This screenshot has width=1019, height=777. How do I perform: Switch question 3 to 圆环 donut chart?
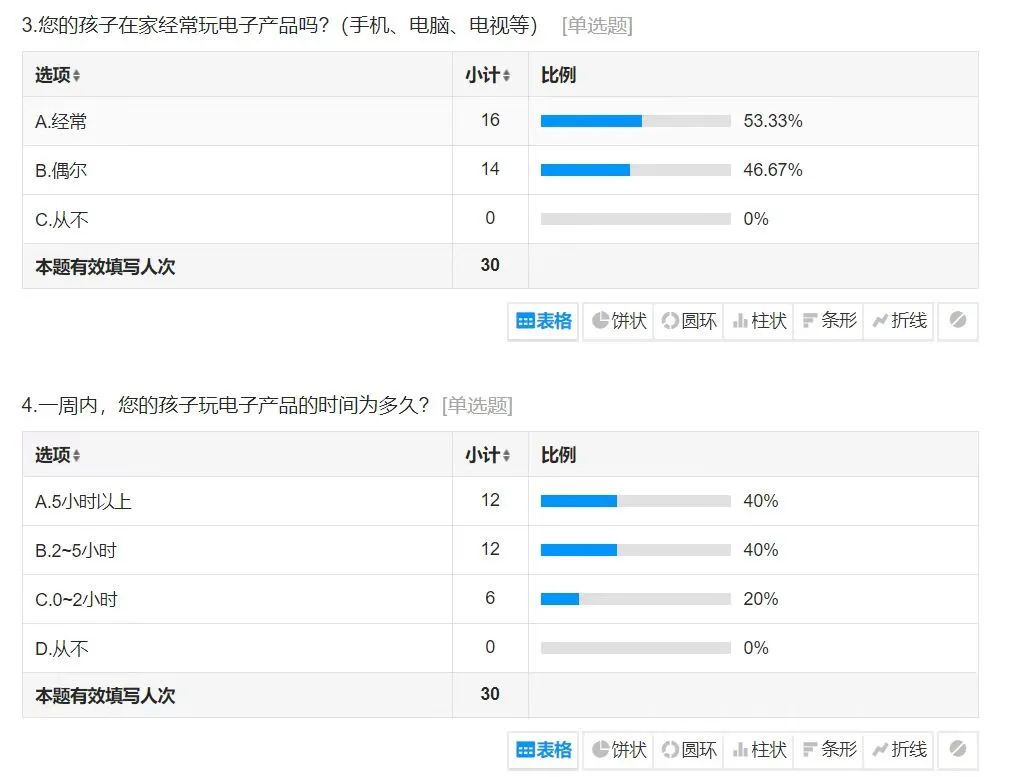(x=688, y=321)
